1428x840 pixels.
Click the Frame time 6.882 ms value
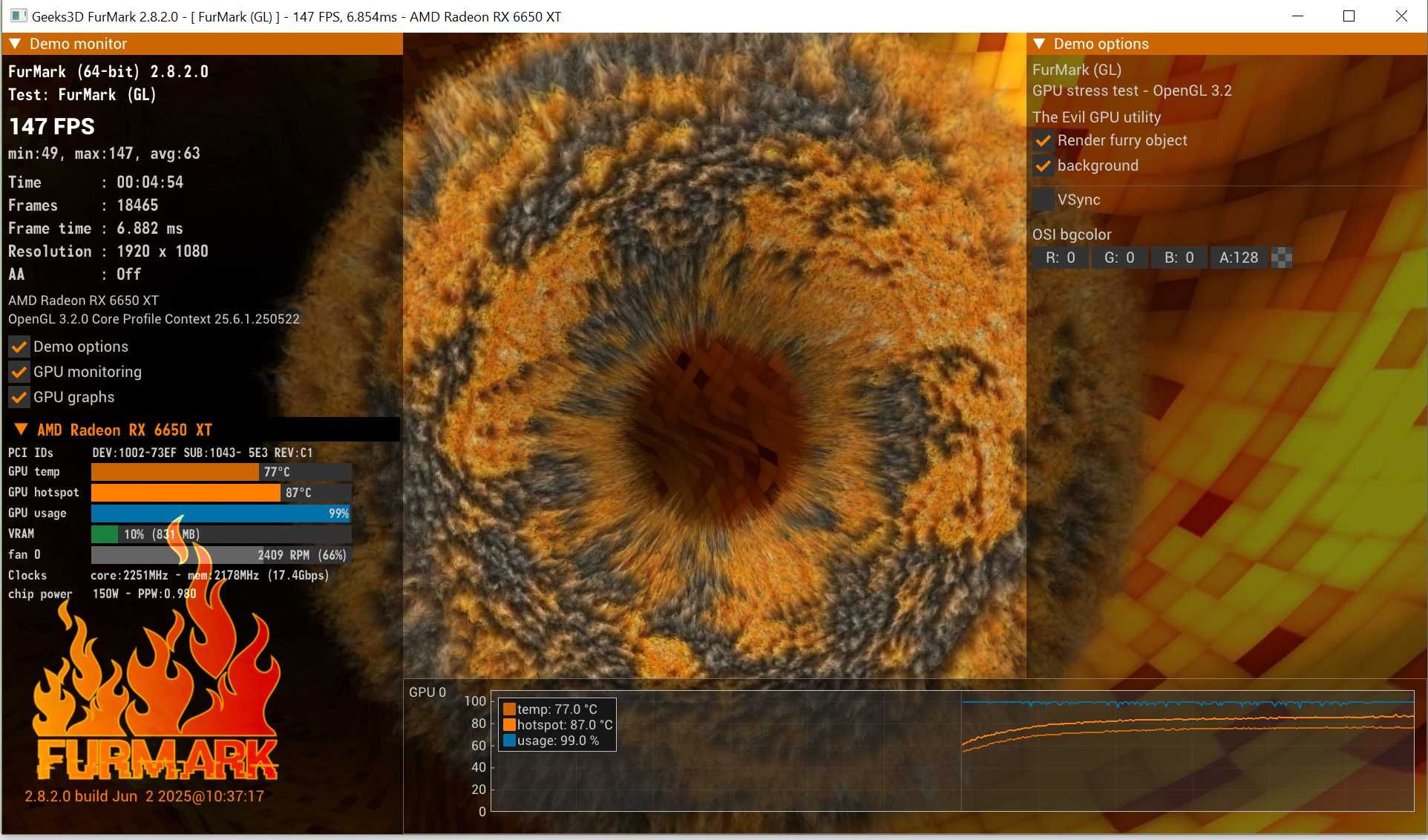tap(150, 229)
